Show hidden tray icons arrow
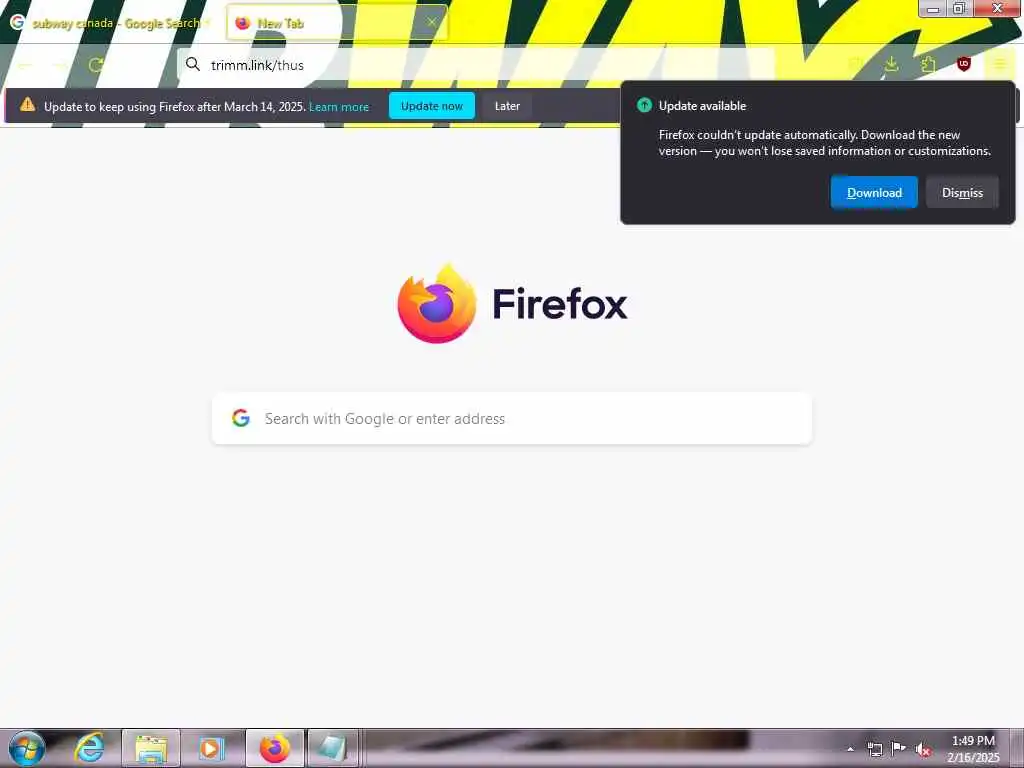Screen dimensions: 1024x768 click(850, 749)
